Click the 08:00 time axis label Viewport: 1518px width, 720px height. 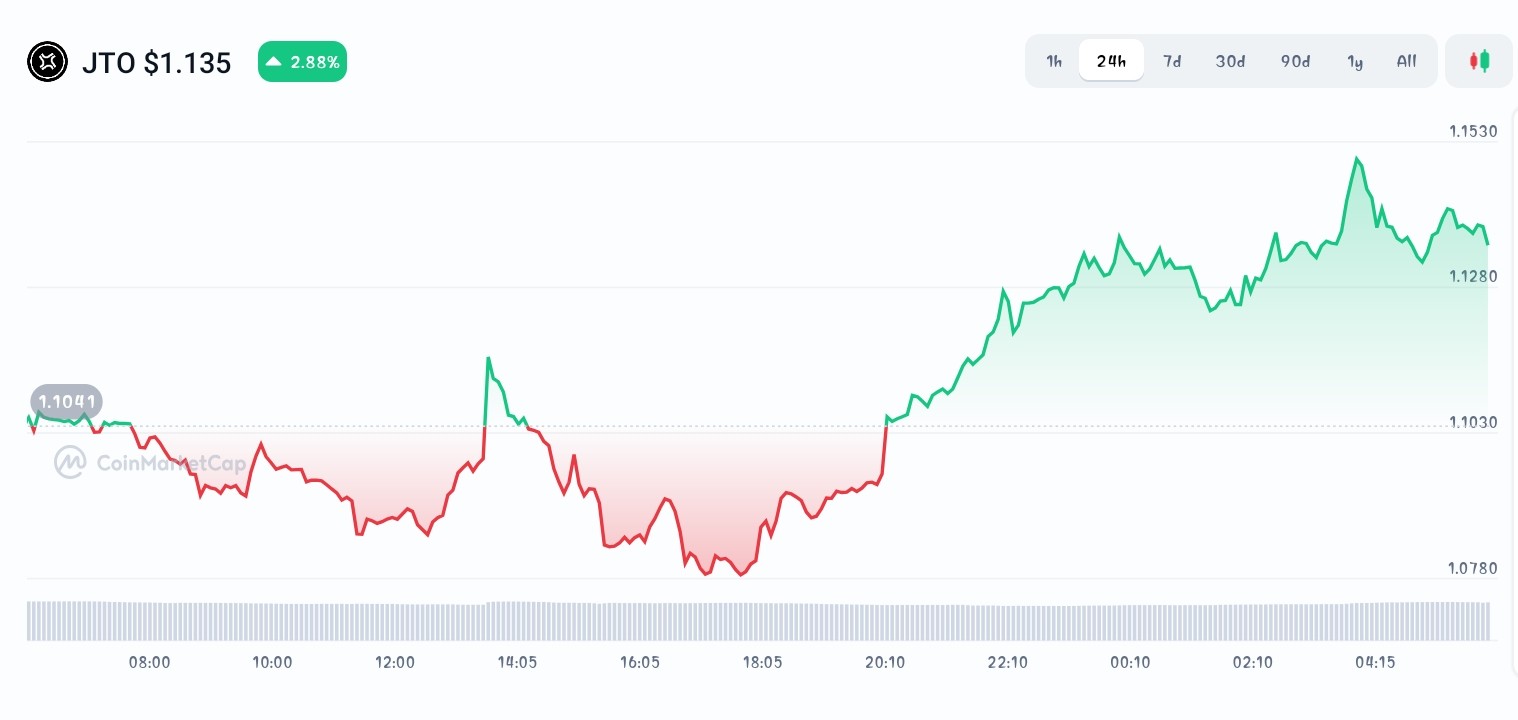click(x=150, y=662)
